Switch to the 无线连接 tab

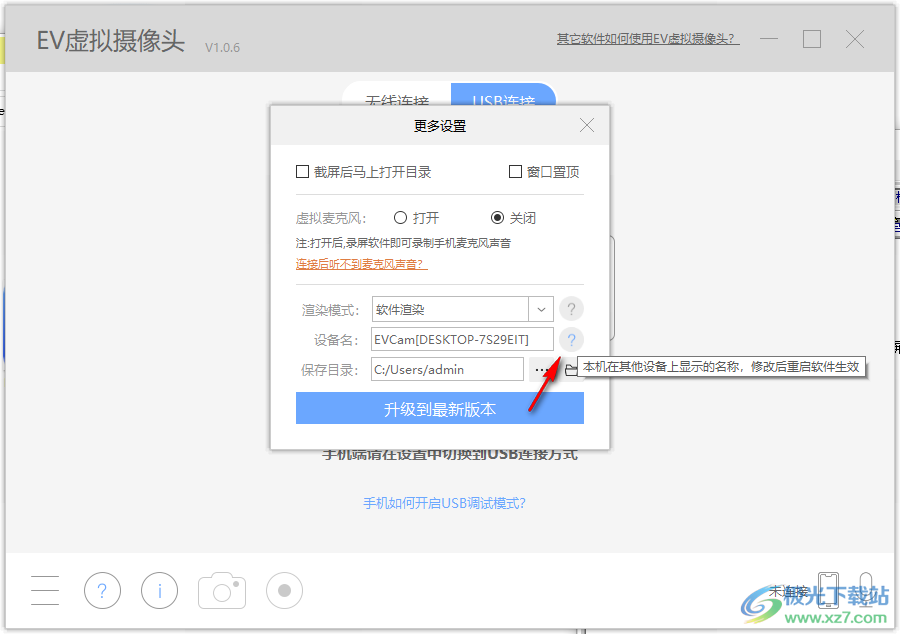pos(398,100)
